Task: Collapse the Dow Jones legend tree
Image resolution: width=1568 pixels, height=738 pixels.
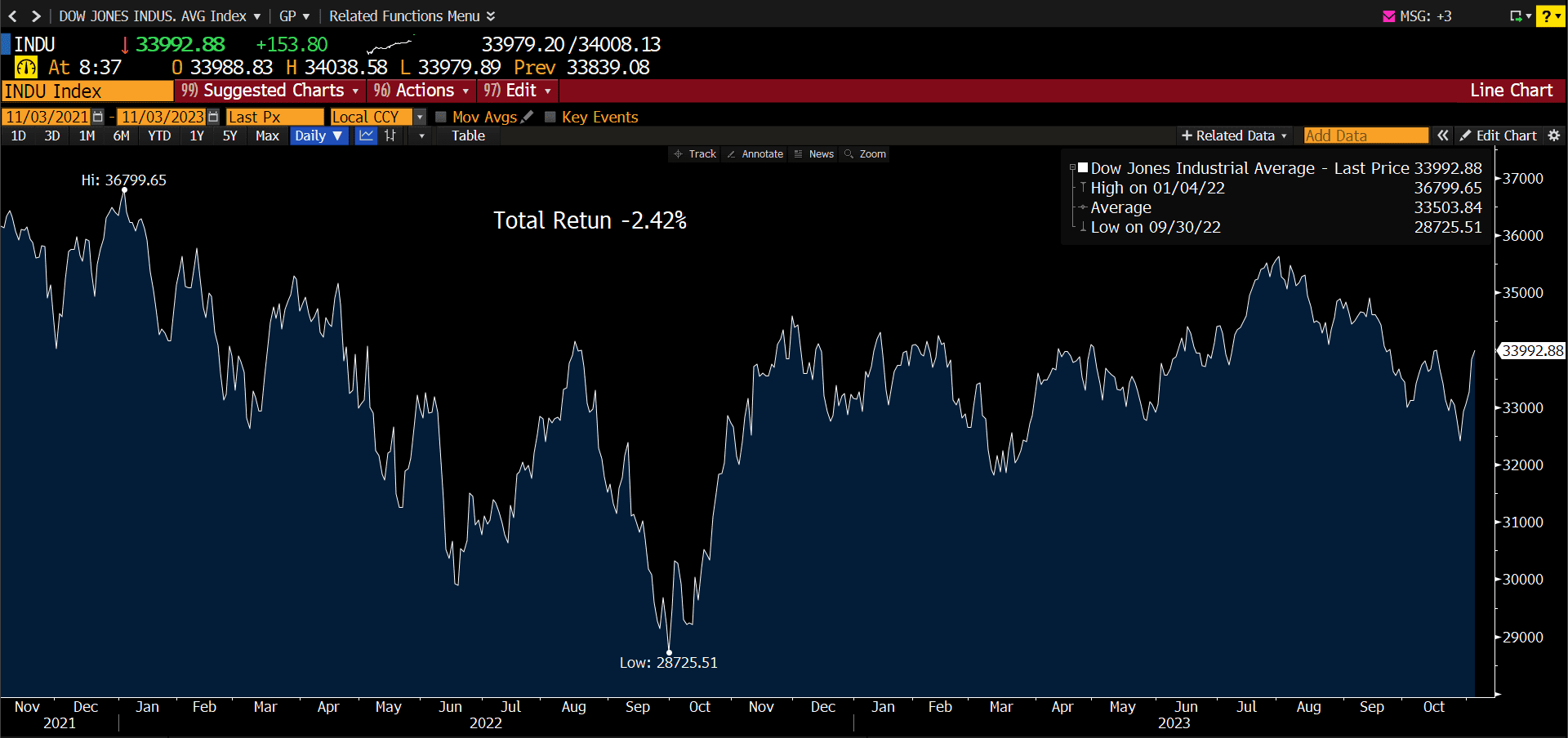Action: point(1072,168)
